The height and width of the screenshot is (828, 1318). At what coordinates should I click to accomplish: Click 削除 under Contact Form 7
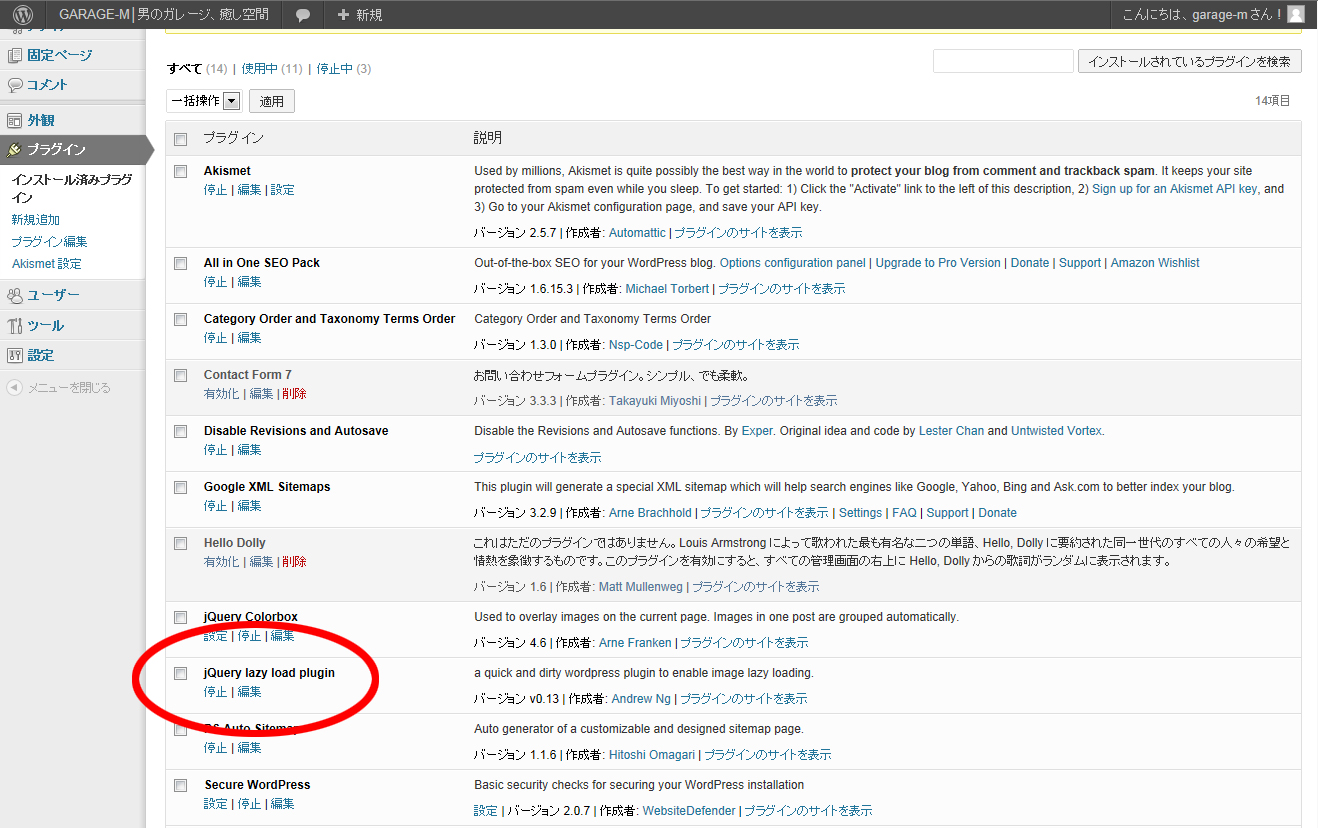coord(294,394)
